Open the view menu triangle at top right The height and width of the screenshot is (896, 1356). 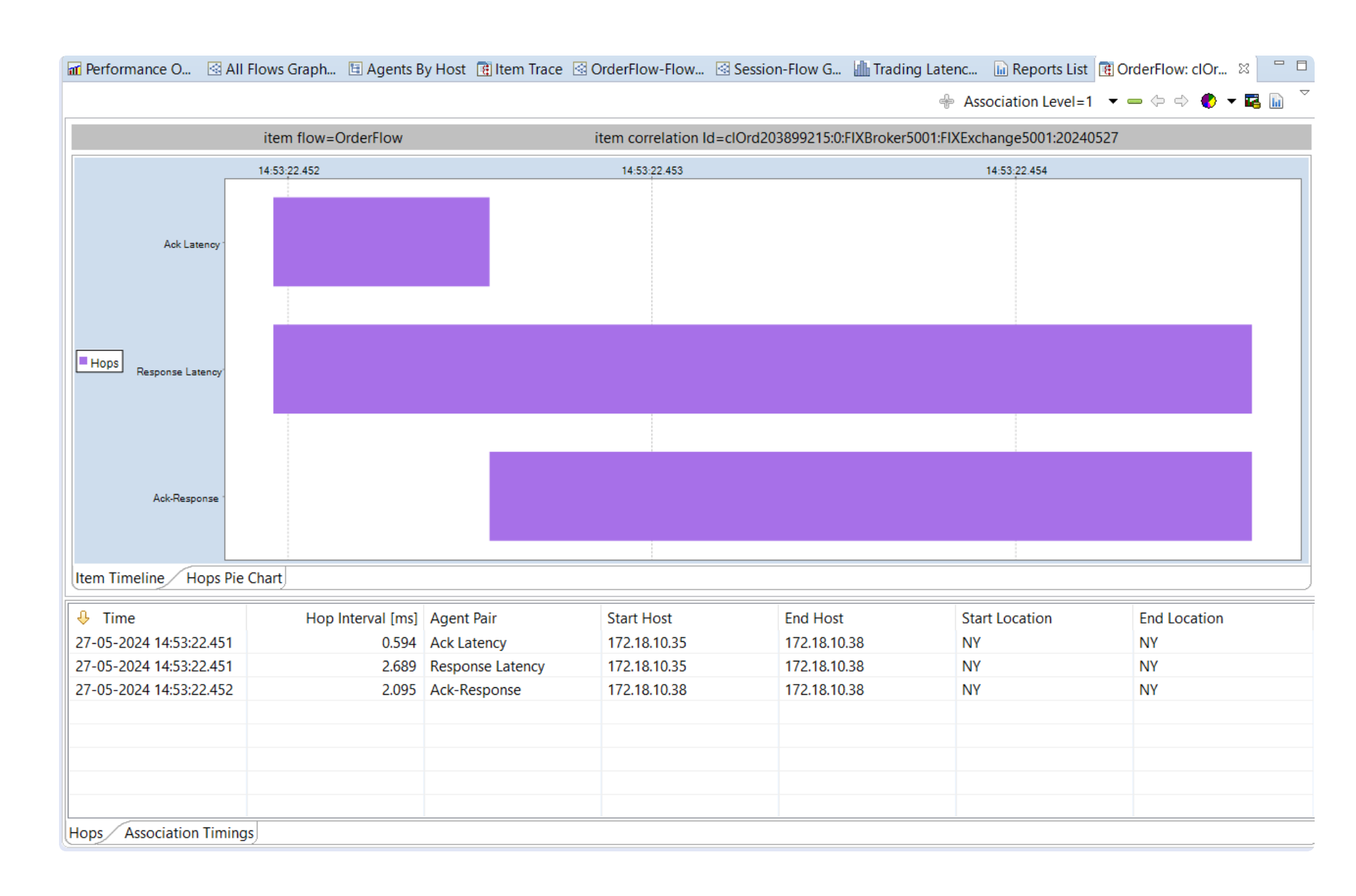click(1304, 93)
